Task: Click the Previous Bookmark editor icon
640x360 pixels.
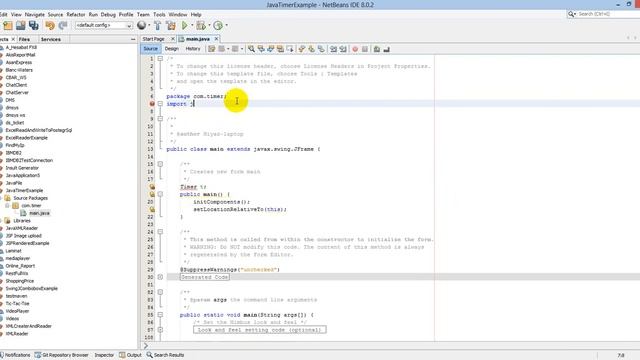Action: pos(302,49)
